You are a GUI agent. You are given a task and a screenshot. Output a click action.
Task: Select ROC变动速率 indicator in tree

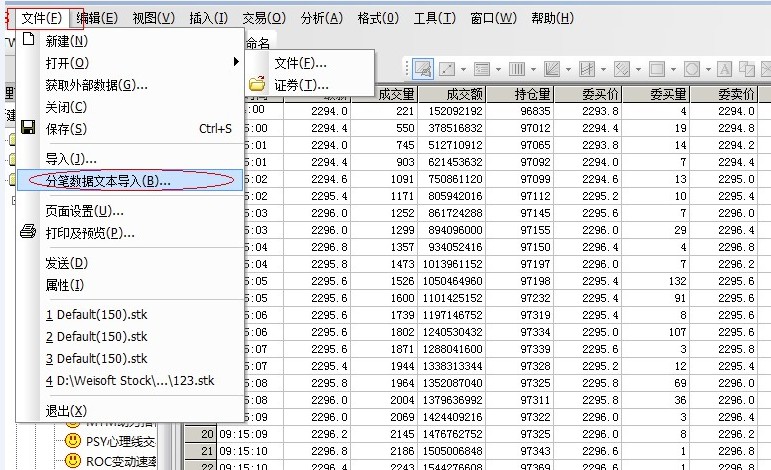tap(120, 461)
